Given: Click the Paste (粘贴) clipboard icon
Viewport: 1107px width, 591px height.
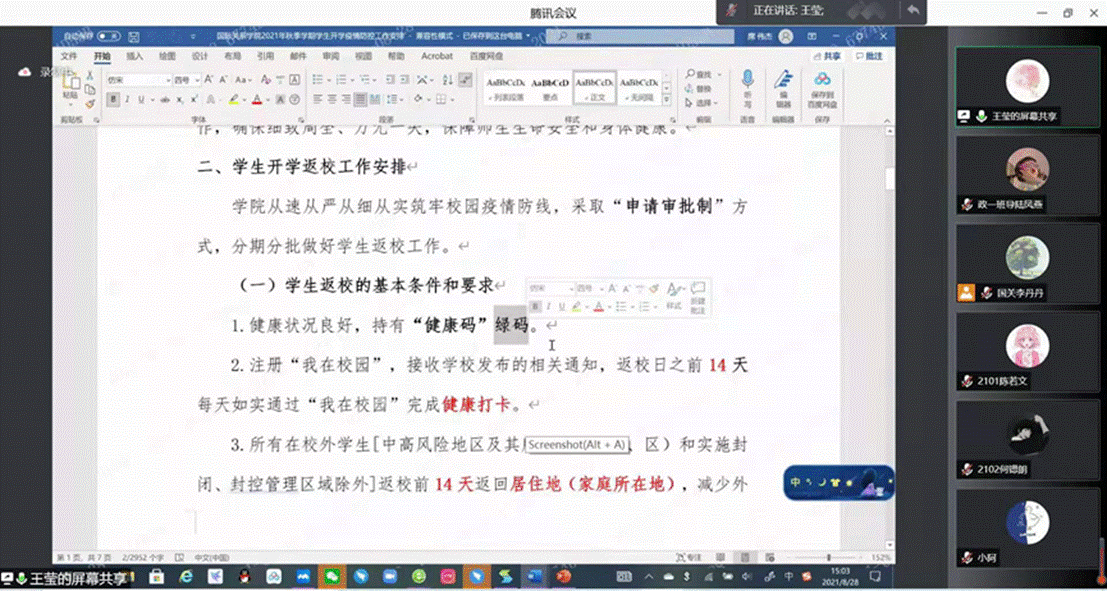Looking at the screenshot, I should point(70,87).
